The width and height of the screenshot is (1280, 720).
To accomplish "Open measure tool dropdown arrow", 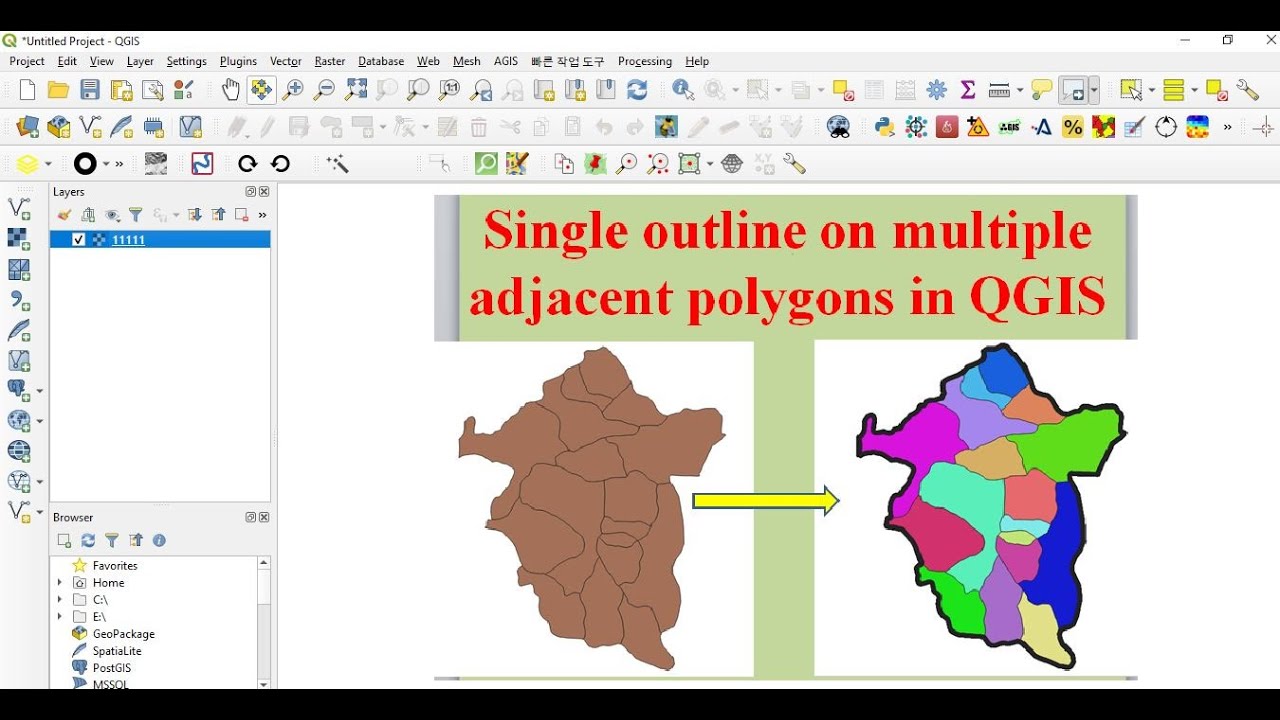I will coord(1019,90).
